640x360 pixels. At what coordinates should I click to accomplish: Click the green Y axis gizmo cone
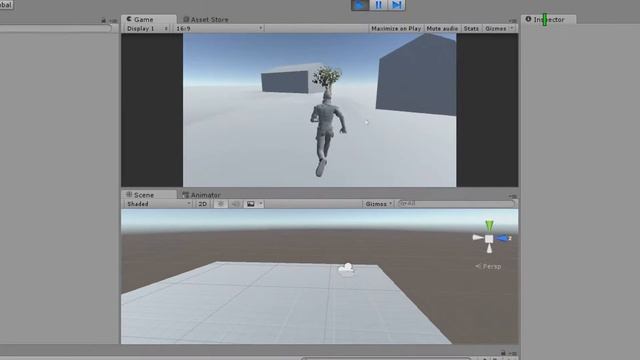489,226
